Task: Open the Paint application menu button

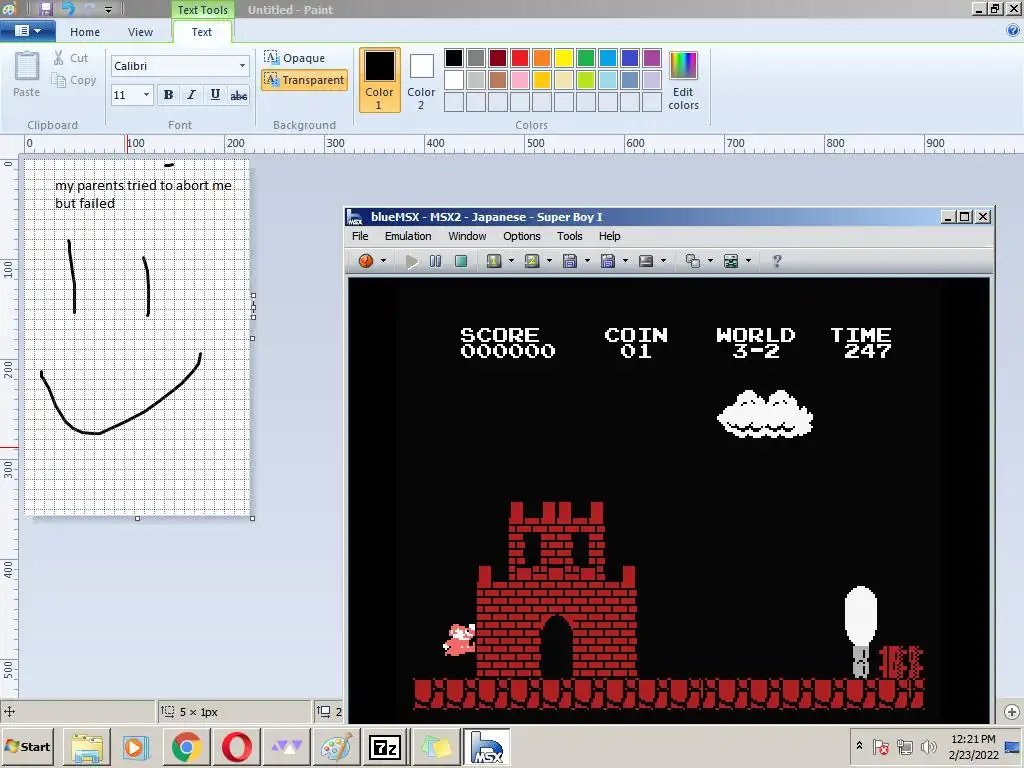Action: pos(27,31)
